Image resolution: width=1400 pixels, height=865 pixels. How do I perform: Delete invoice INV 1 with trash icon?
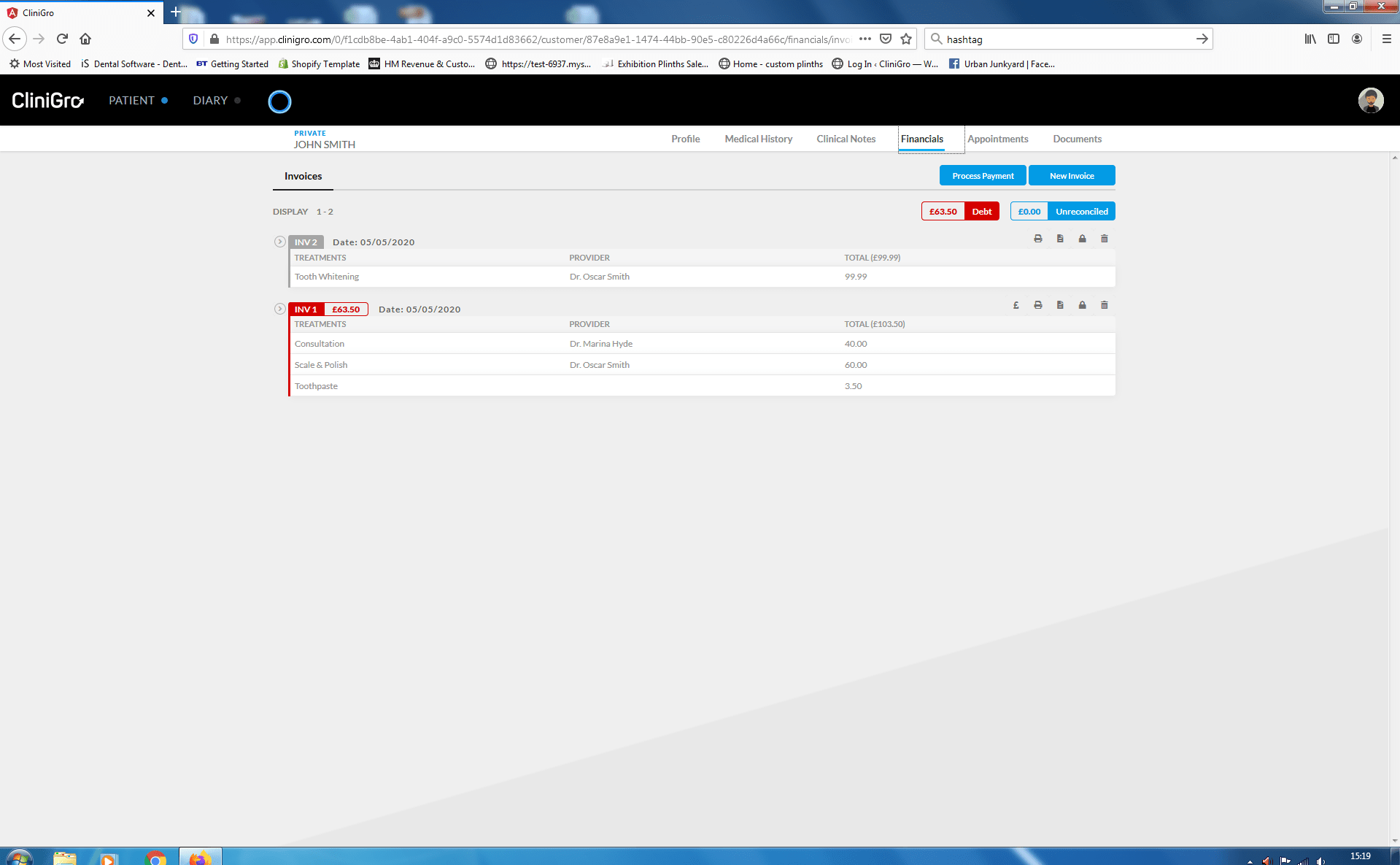click(x=1104, y=305)
